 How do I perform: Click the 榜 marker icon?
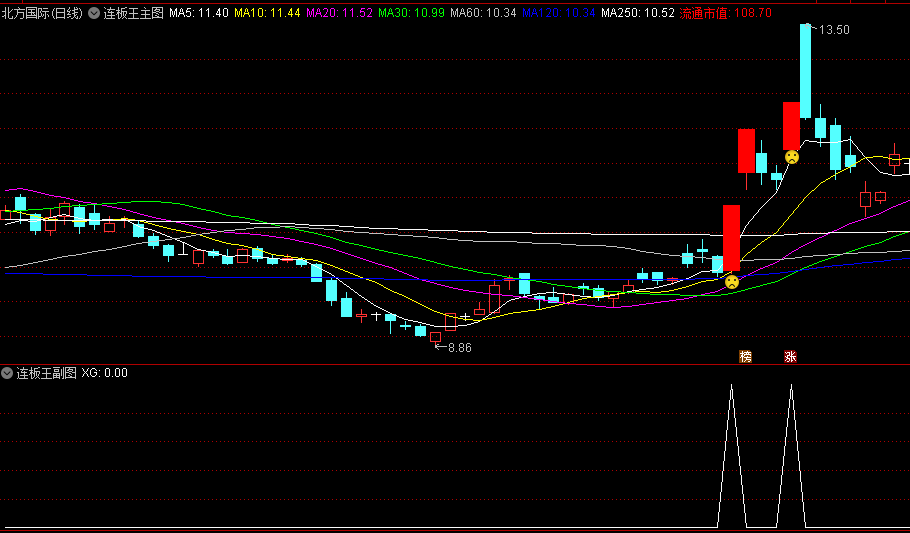click(x=746, y=356)
